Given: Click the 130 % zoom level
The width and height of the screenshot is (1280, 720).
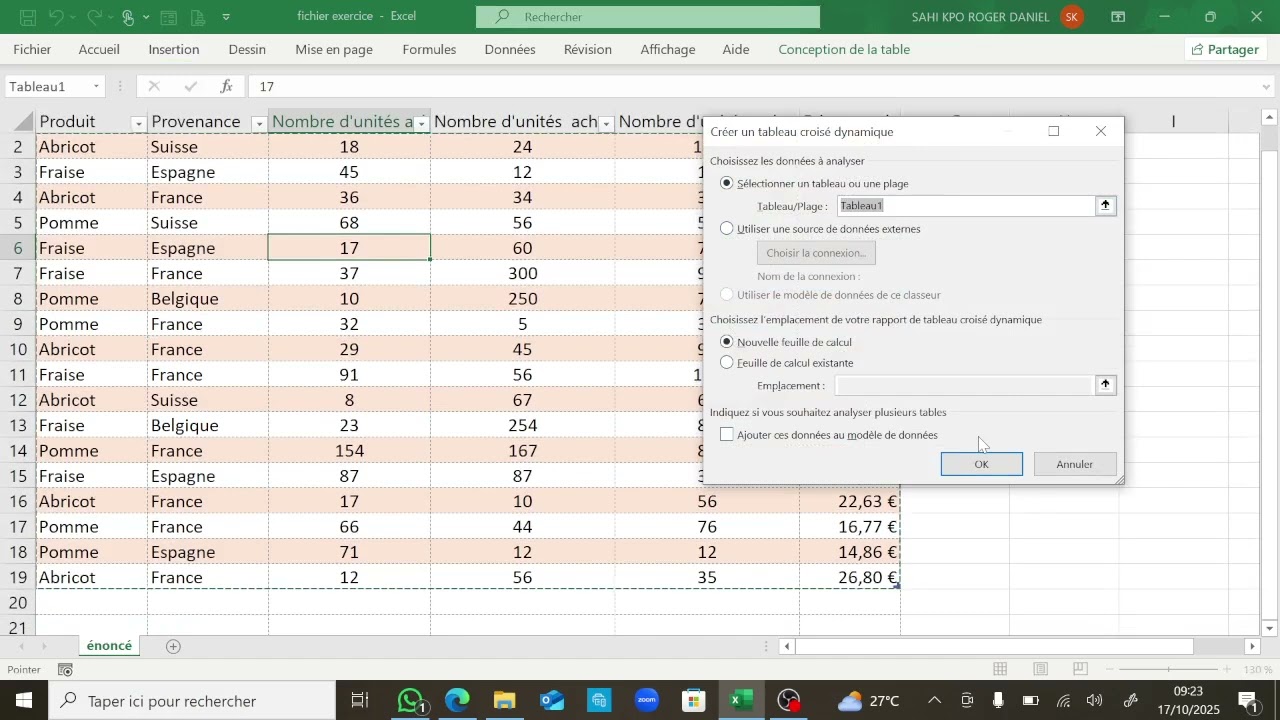Looking at the screenshot, I should [1256, 669].
